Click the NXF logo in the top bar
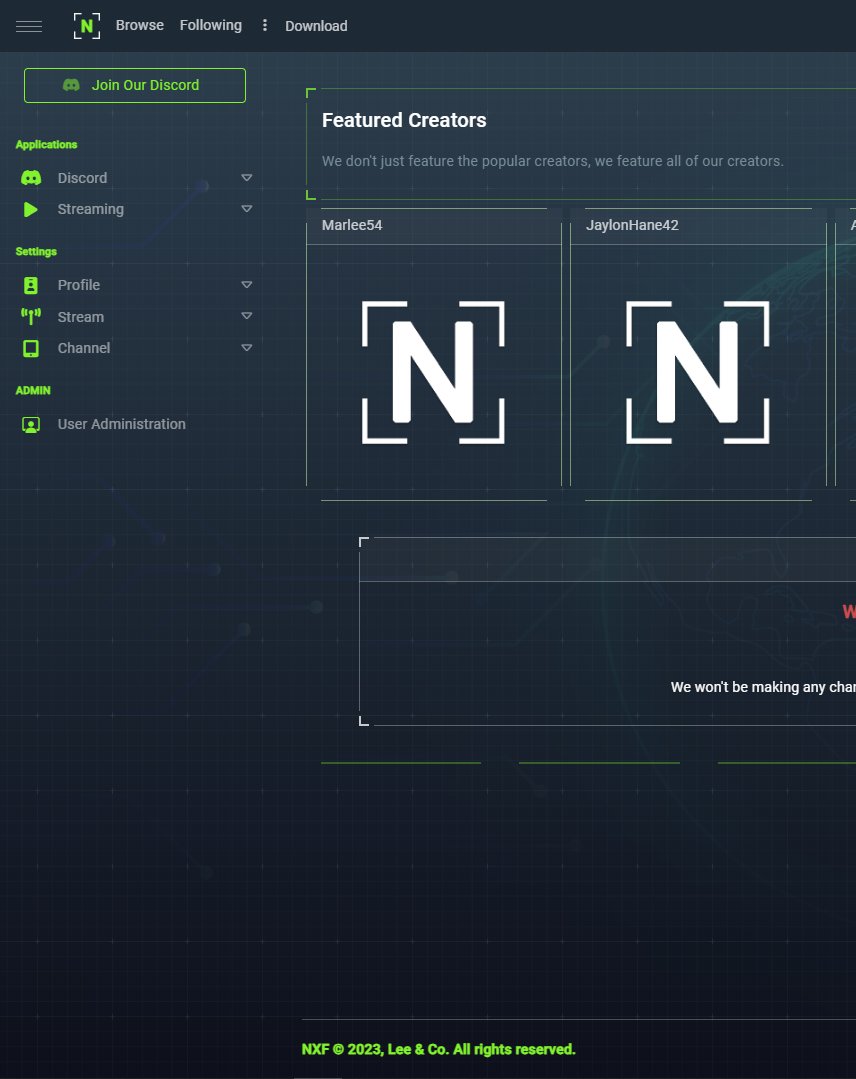The width and height of the screenshot is (856, 1079). (x=86, y=25)
